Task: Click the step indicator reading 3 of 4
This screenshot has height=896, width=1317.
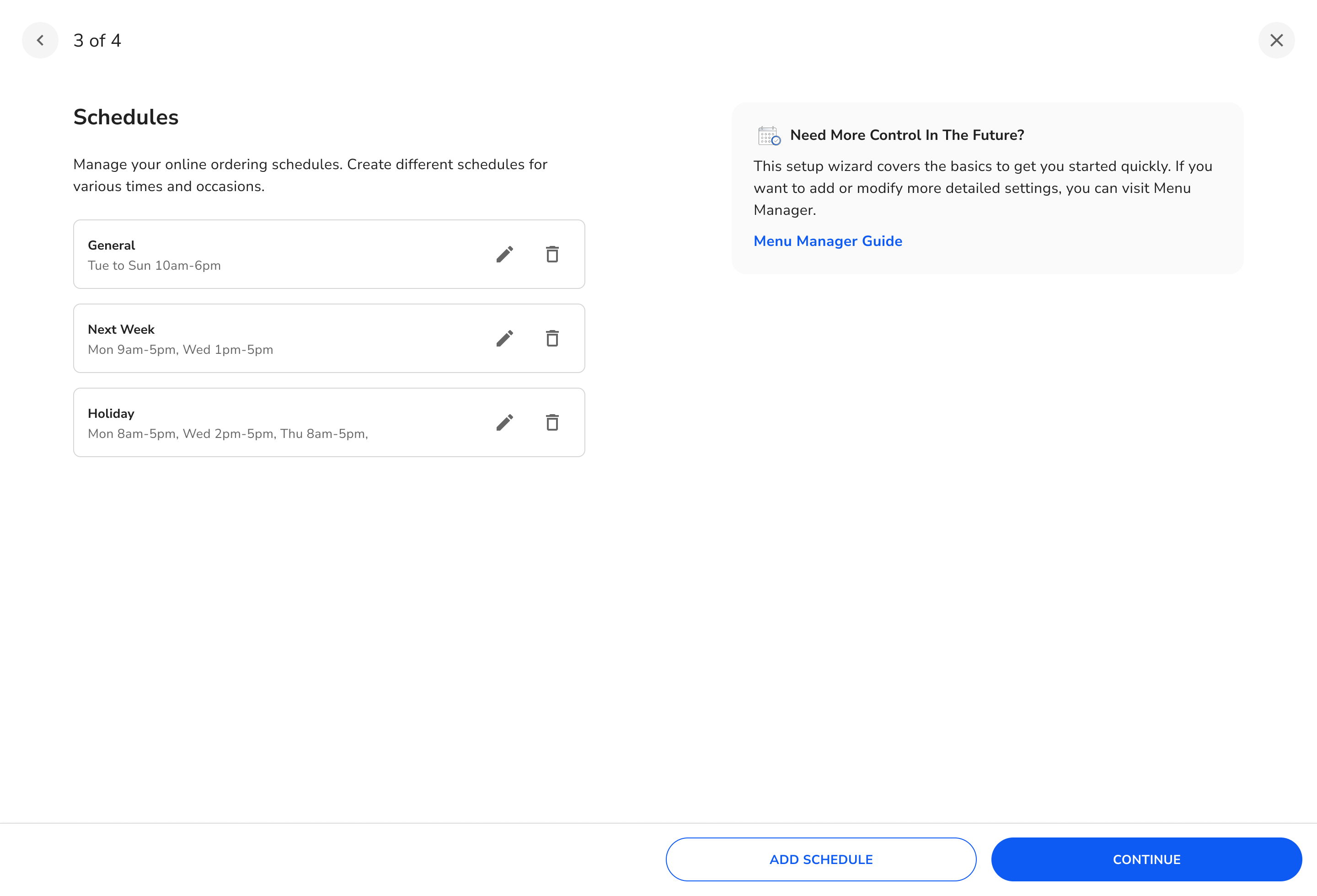Action: pos(97,40)
